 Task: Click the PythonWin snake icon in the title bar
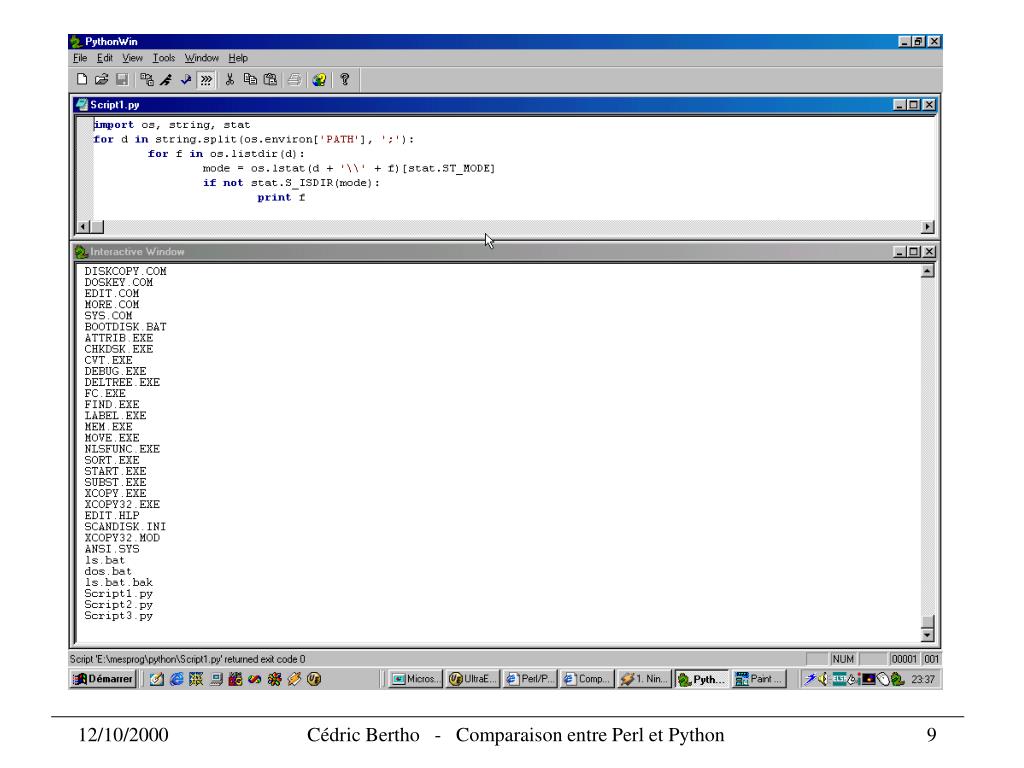click(x=76, y=42)
